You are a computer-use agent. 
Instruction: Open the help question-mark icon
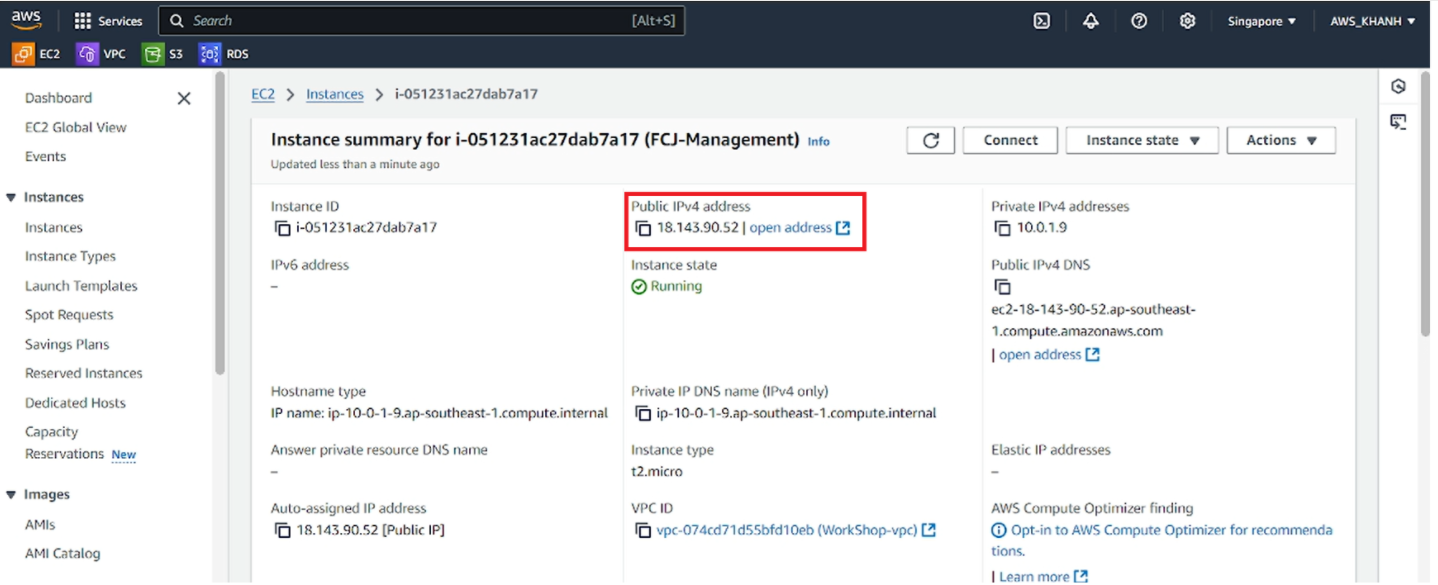(1139, 20)
